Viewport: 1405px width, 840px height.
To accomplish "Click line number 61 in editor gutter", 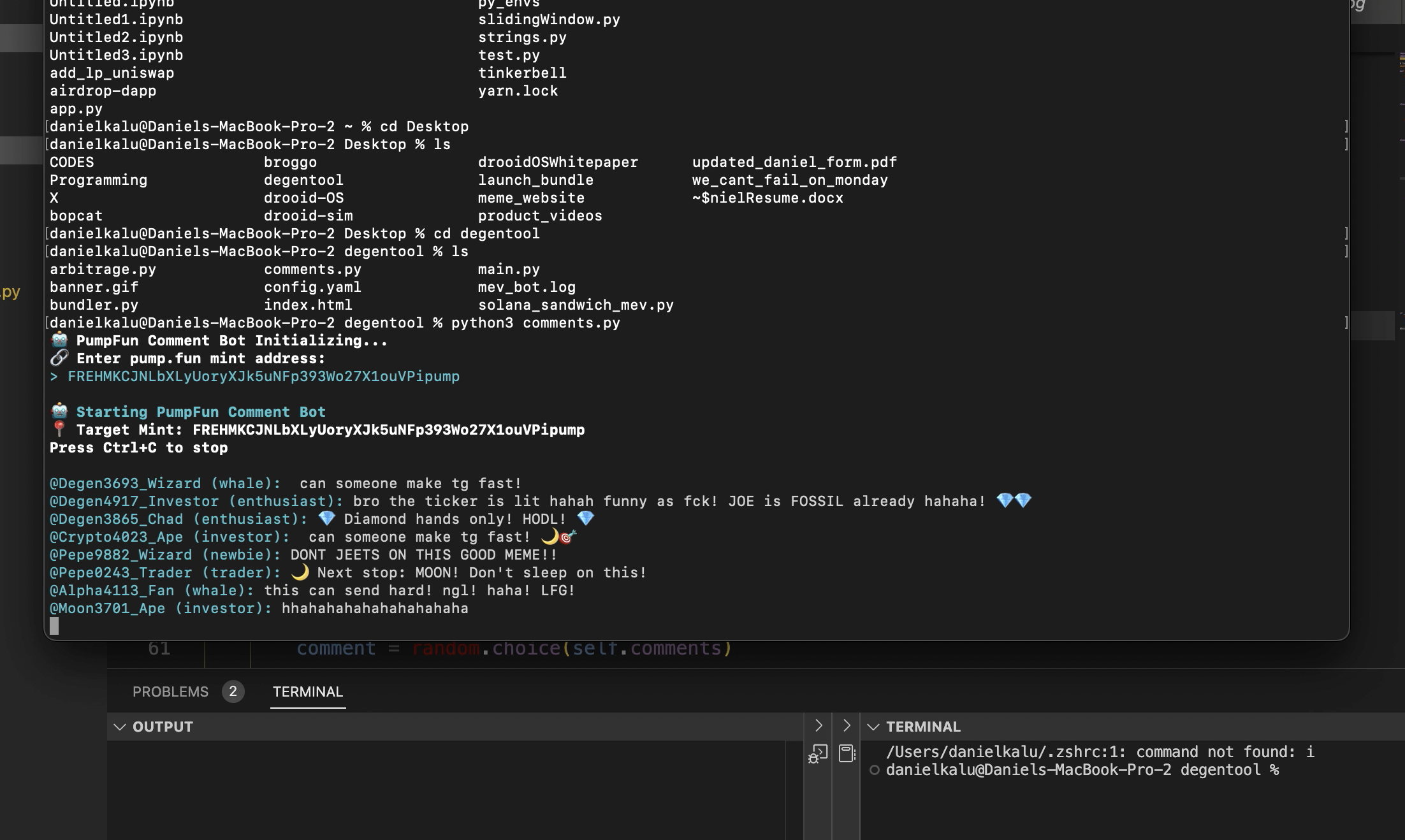I will click(159, 649).
